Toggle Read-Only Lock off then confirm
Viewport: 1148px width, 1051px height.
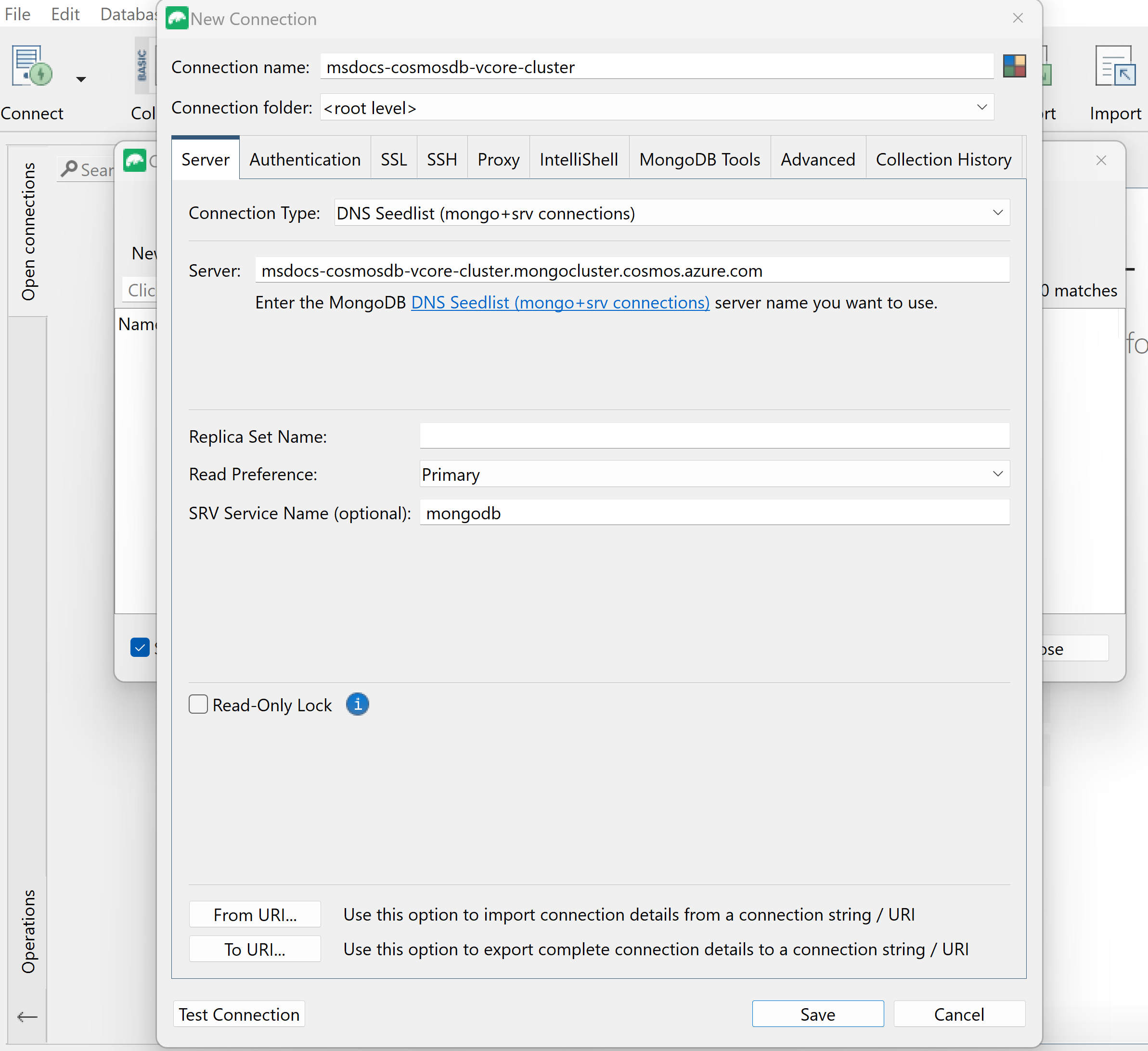[198, 704]
